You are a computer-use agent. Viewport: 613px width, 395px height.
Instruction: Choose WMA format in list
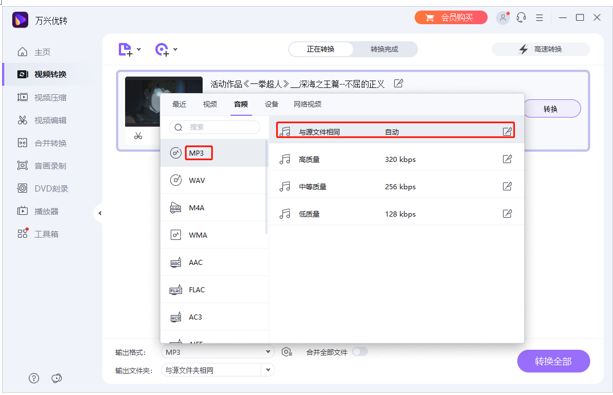(214, 235)
